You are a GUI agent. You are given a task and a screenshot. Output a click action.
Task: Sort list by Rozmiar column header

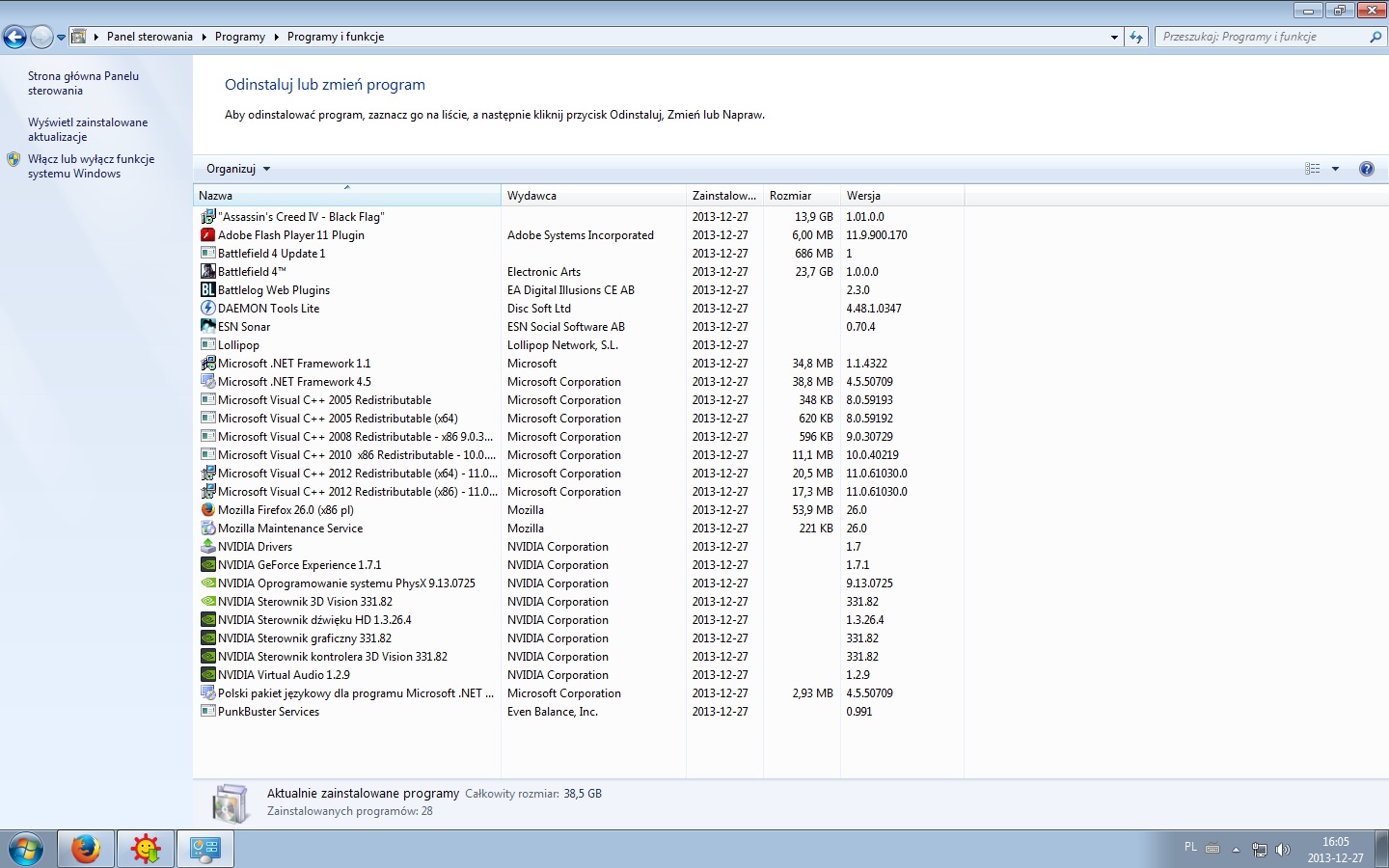[x=802, y=196]
